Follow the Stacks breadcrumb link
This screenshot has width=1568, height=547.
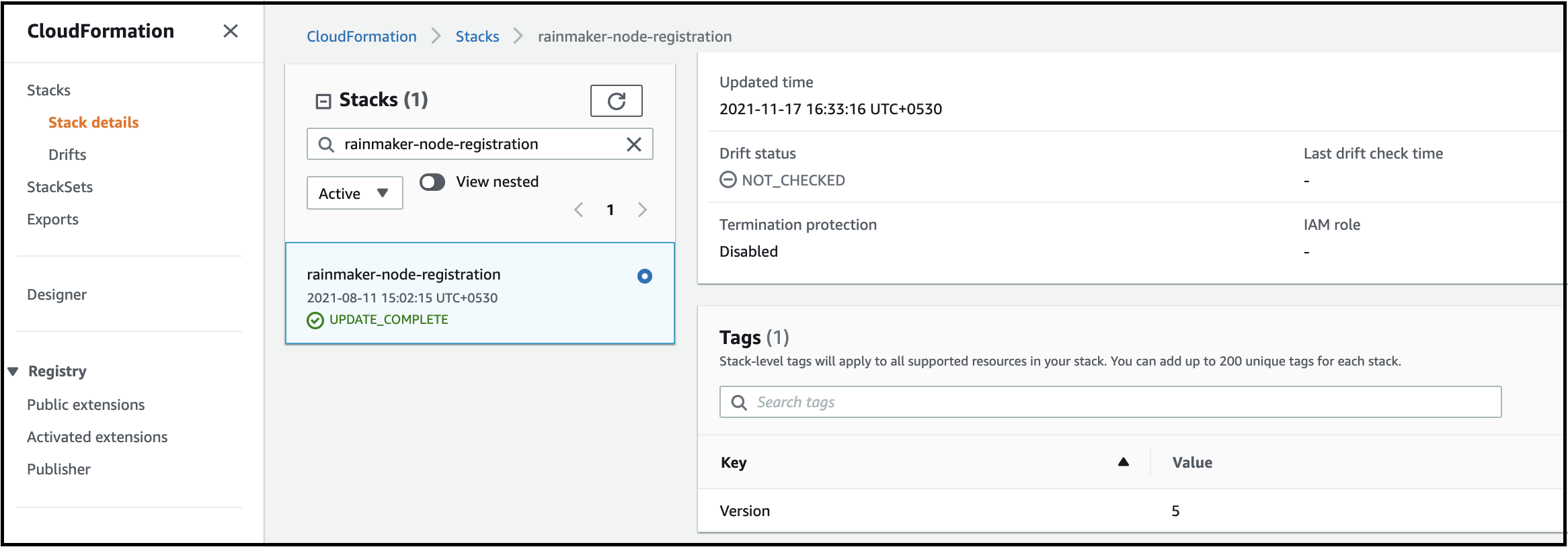click(477, 36)
